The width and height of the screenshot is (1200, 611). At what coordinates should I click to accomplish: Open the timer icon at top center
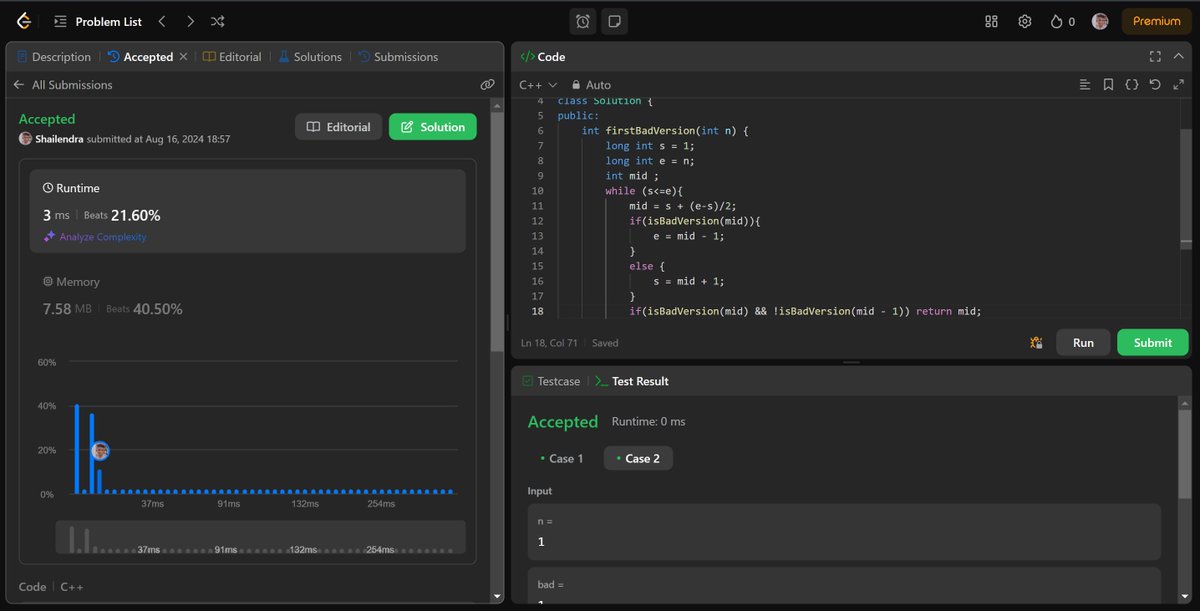click(x=581, y=20)
